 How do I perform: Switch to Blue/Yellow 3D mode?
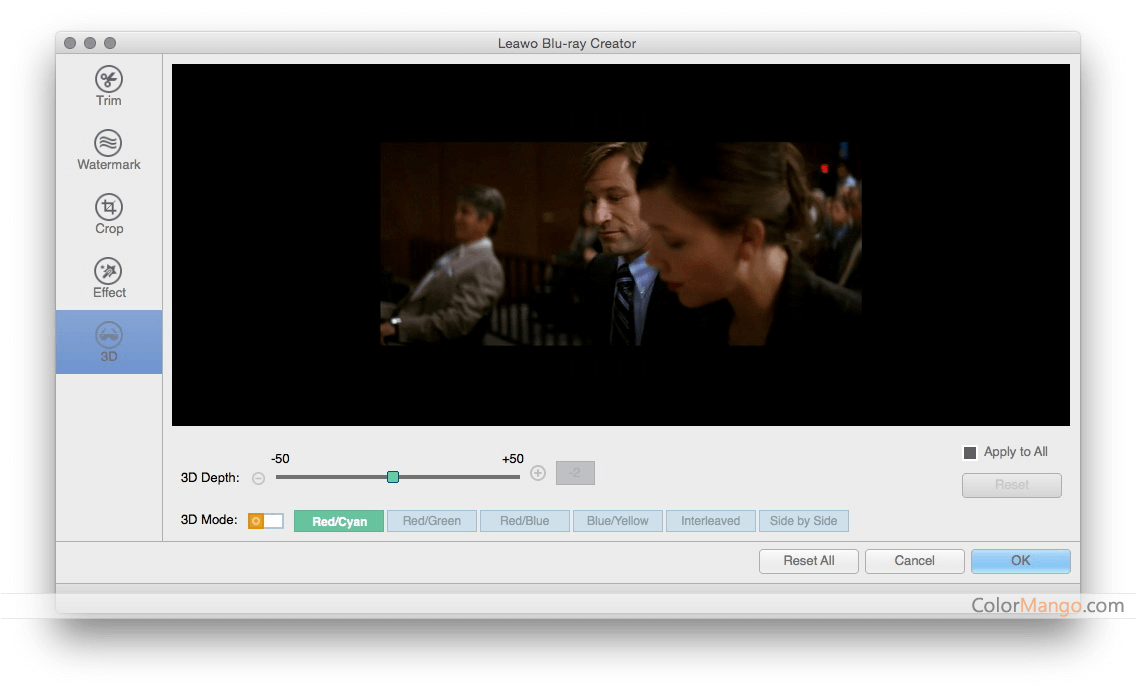click(x=618, y=521)
